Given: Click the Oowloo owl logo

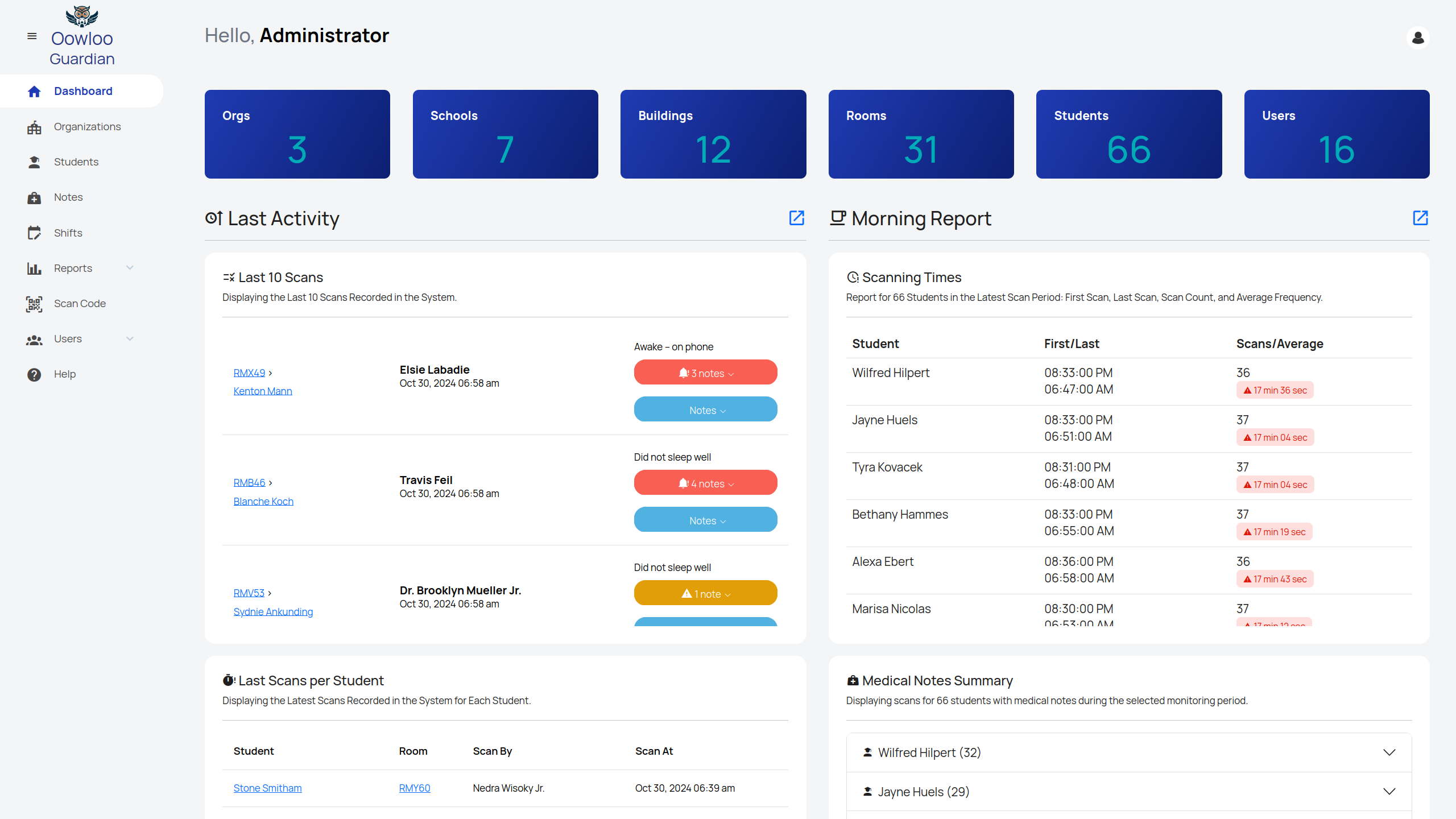Looking at the screenshot, I should pyautogui.click(x=82, y=16).
